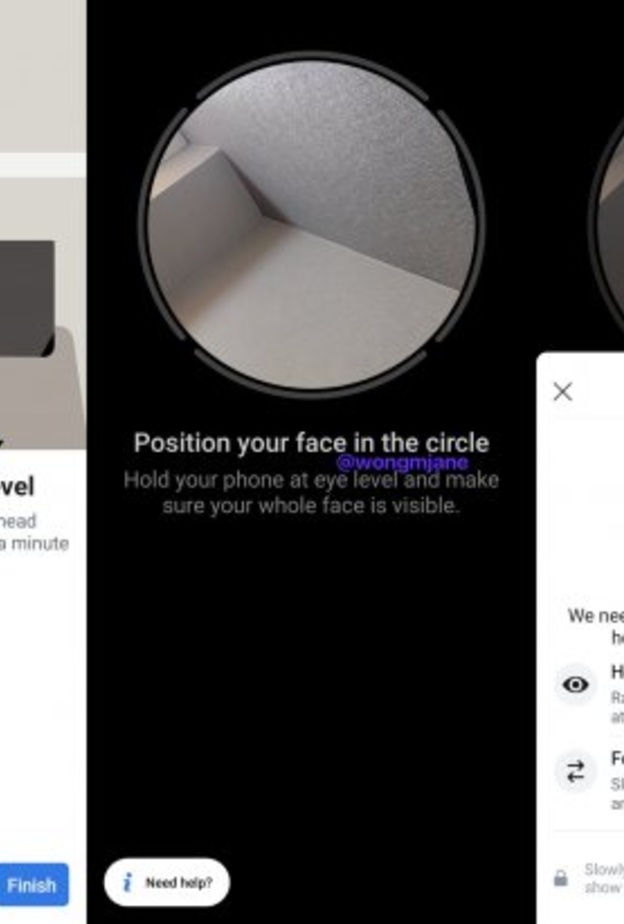Click the phone illustration on the left screen
The image size is (624, 924).
coord(27,298)
